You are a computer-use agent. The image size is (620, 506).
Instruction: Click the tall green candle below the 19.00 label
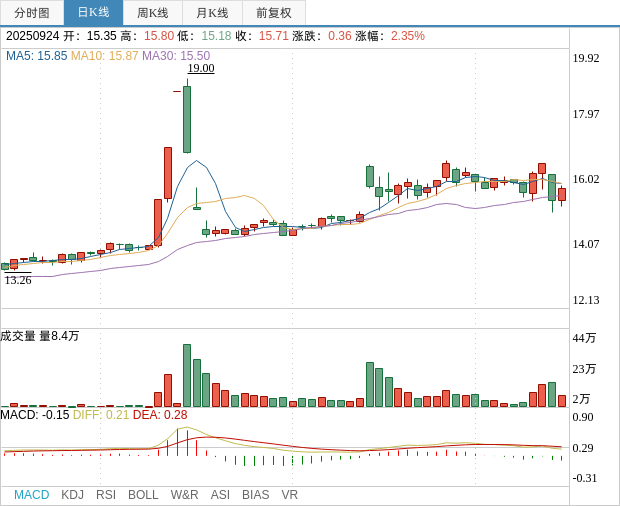(x=187, y=119)
